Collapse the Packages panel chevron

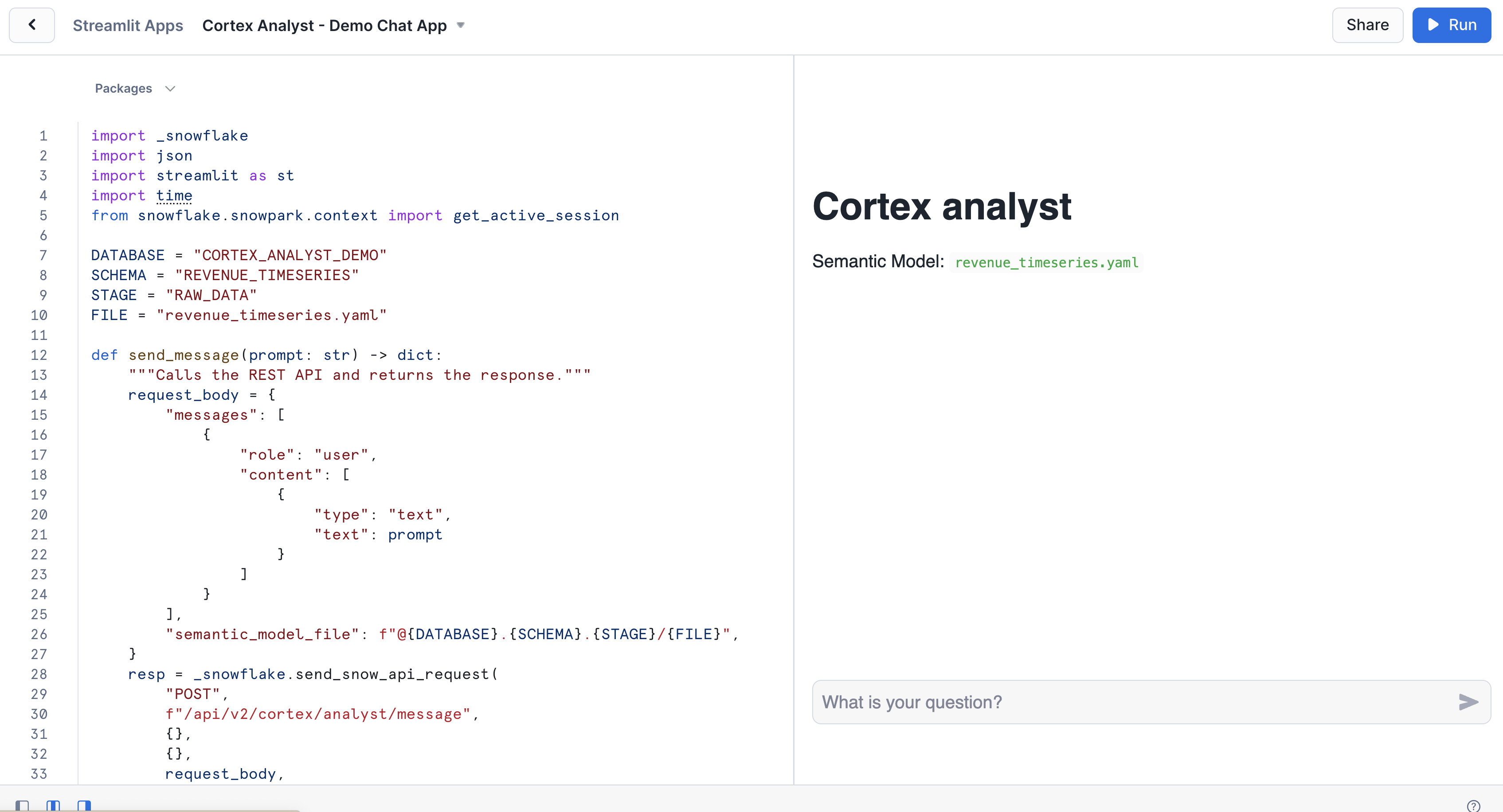[170, 89]
